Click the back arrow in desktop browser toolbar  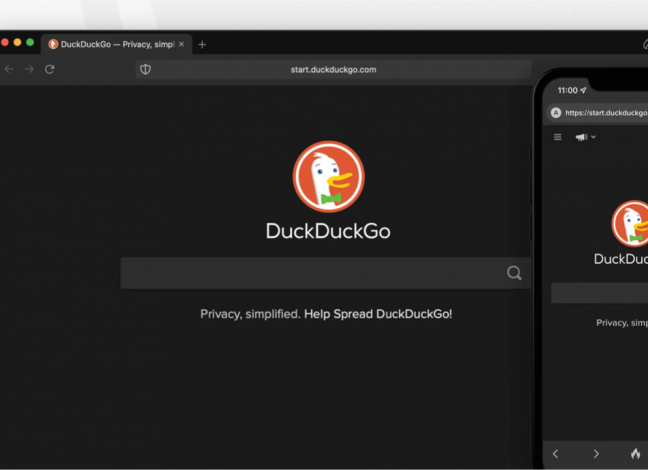click(x=9, y=69)
